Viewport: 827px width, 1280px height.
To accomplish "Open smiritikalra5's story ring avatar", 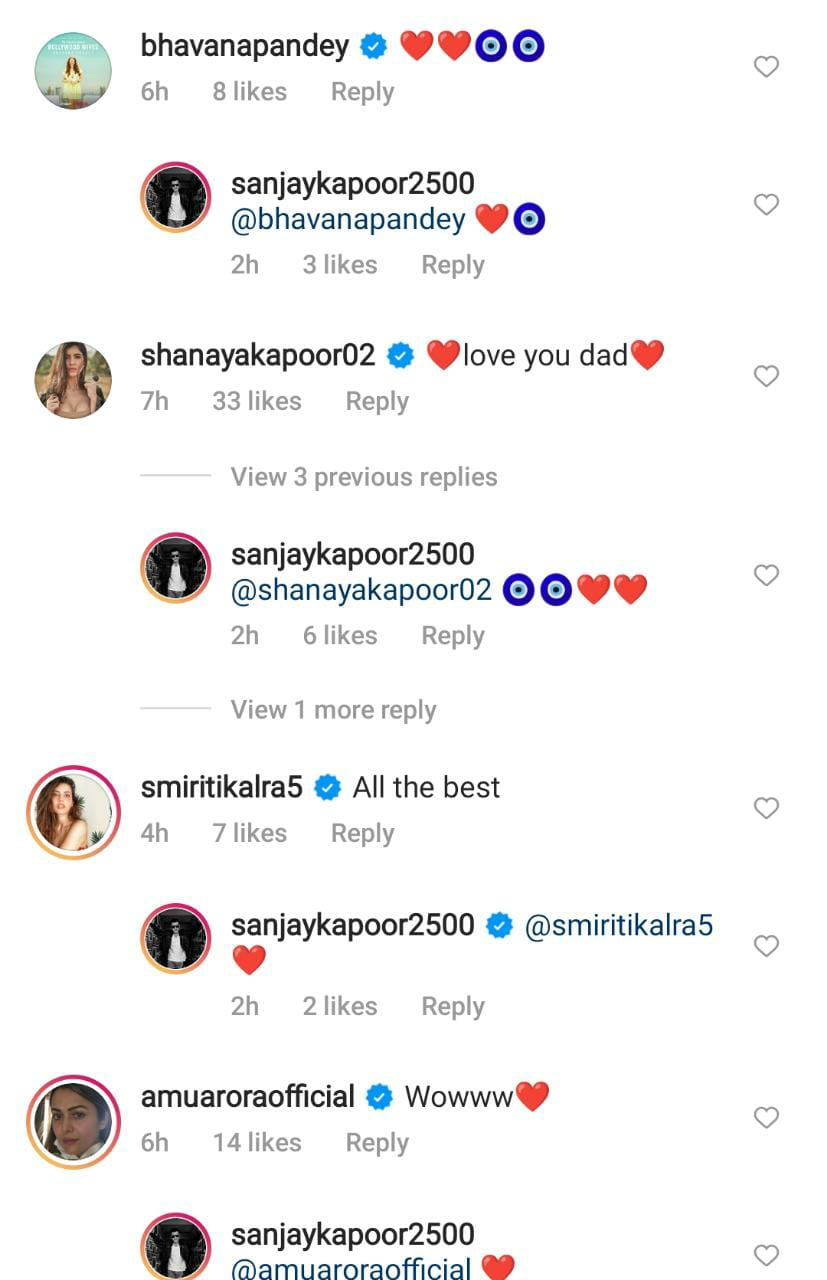I will [x=73, y=812].
